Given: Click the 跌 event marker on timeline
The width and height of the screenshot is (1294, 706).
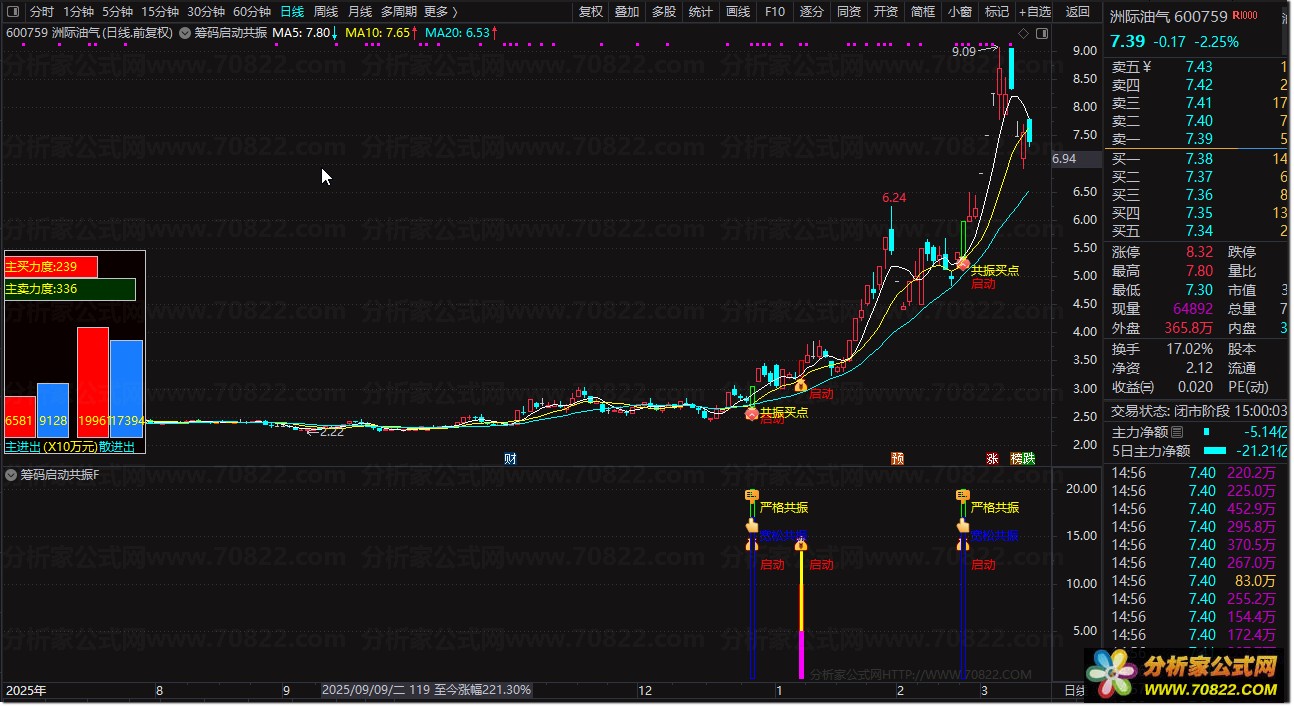Looking at the screenshot, I should coord(1029,459).
